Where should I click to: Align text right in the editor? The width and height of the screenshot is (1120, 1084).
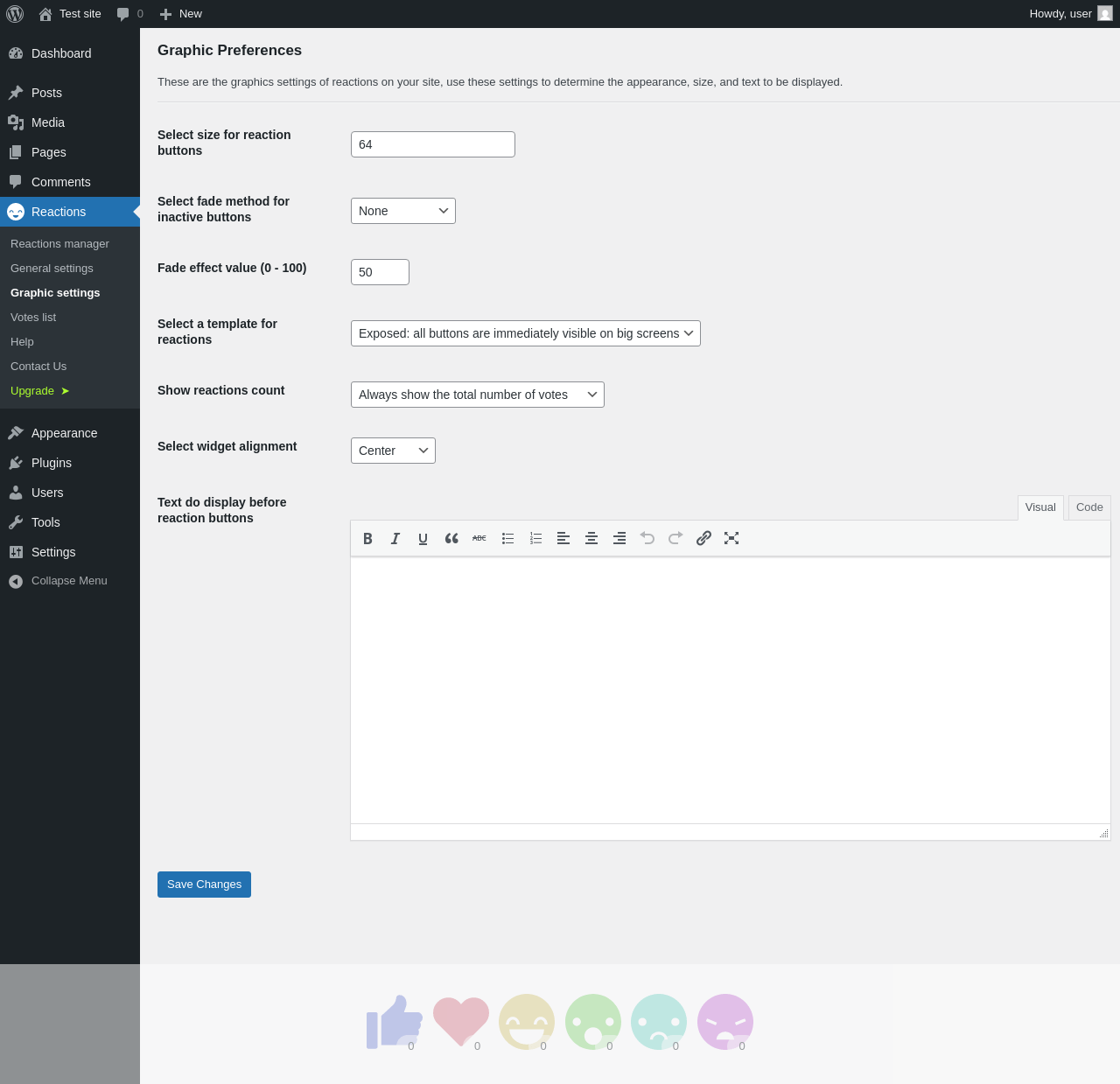(619, 538)
